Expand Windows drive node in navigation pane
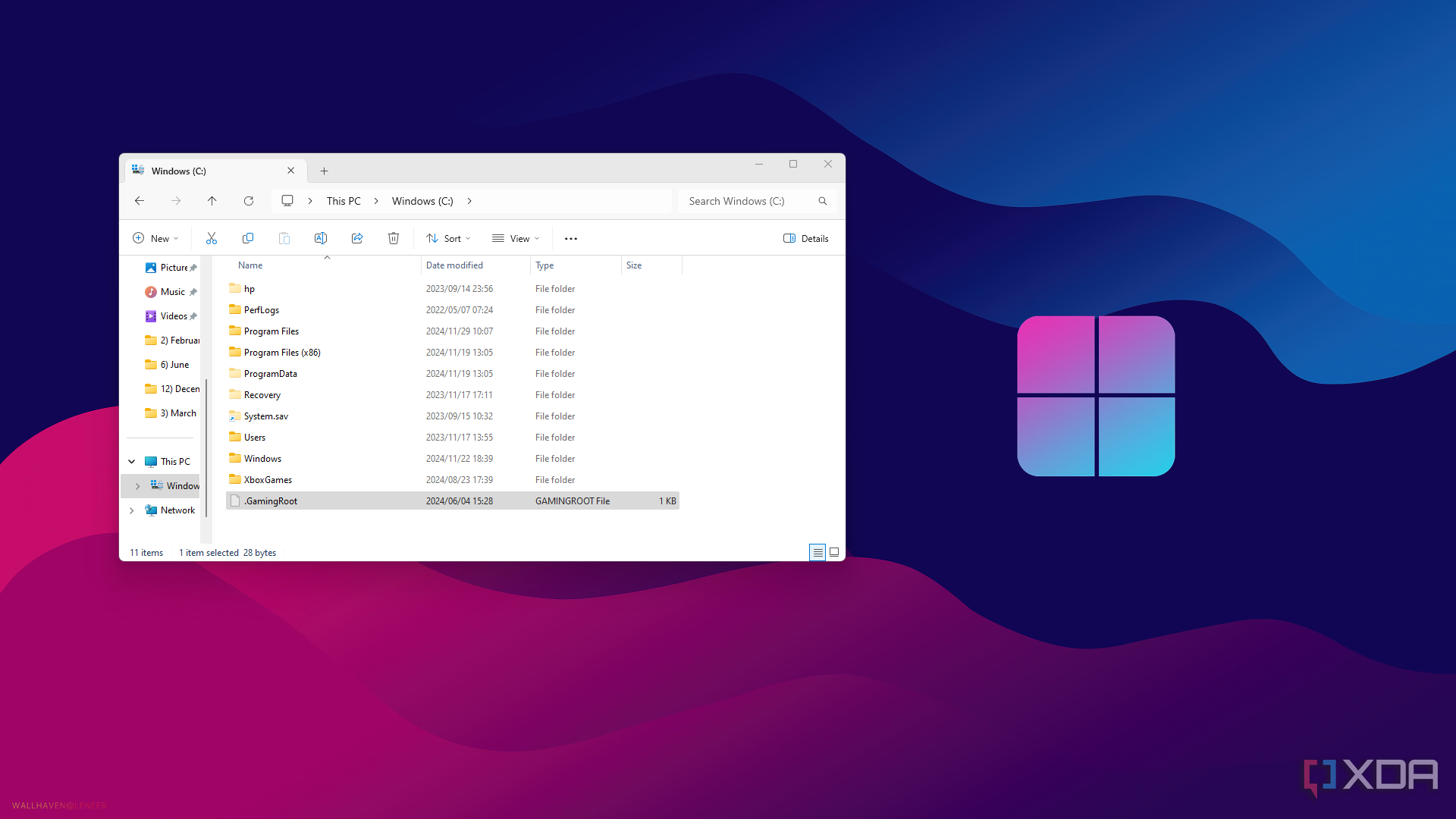This screenshot has height=819, width=1456. click(138, 486)
